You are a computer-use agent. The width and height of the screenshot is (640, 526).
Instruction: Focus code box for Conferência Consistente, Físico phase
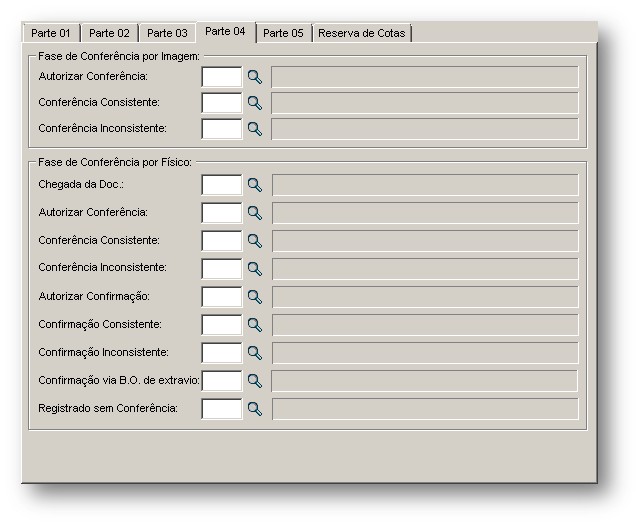222,241
